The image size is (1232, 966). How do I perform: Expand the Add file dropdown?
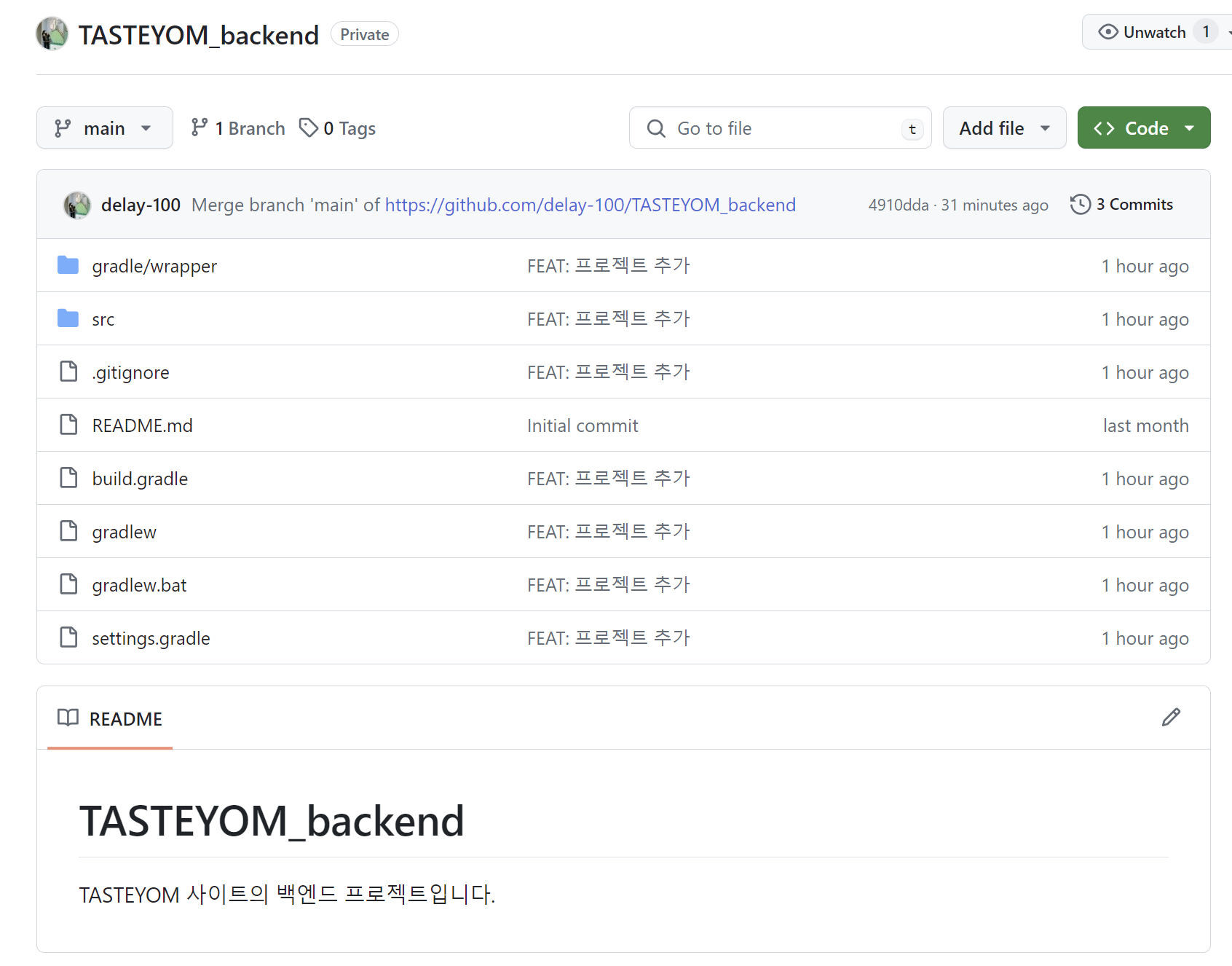click(x=1004, y=127)
